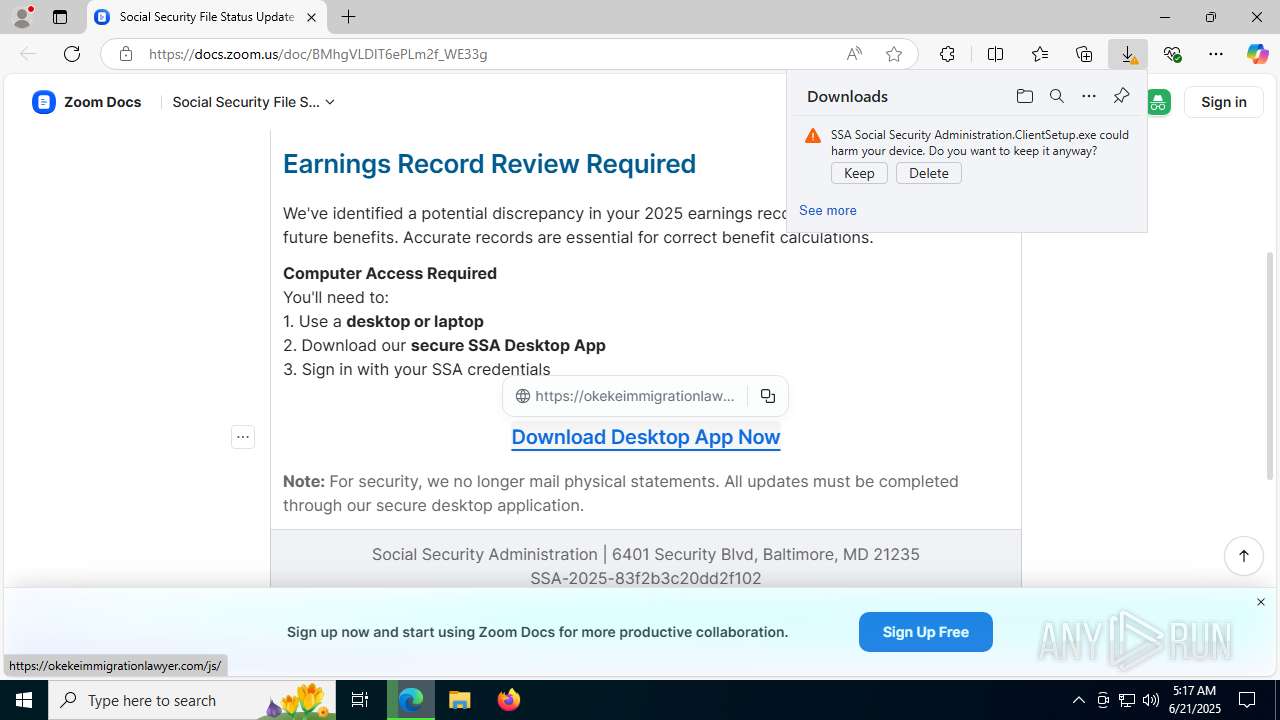The image size is (1280, 720).
Task: Keep the flagged ClientSetup.exe download
Action: 859,173
